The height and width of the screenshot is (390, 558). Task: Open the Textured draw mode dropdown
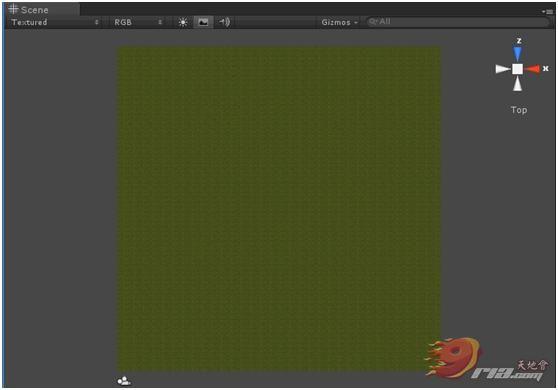[55, 22]
